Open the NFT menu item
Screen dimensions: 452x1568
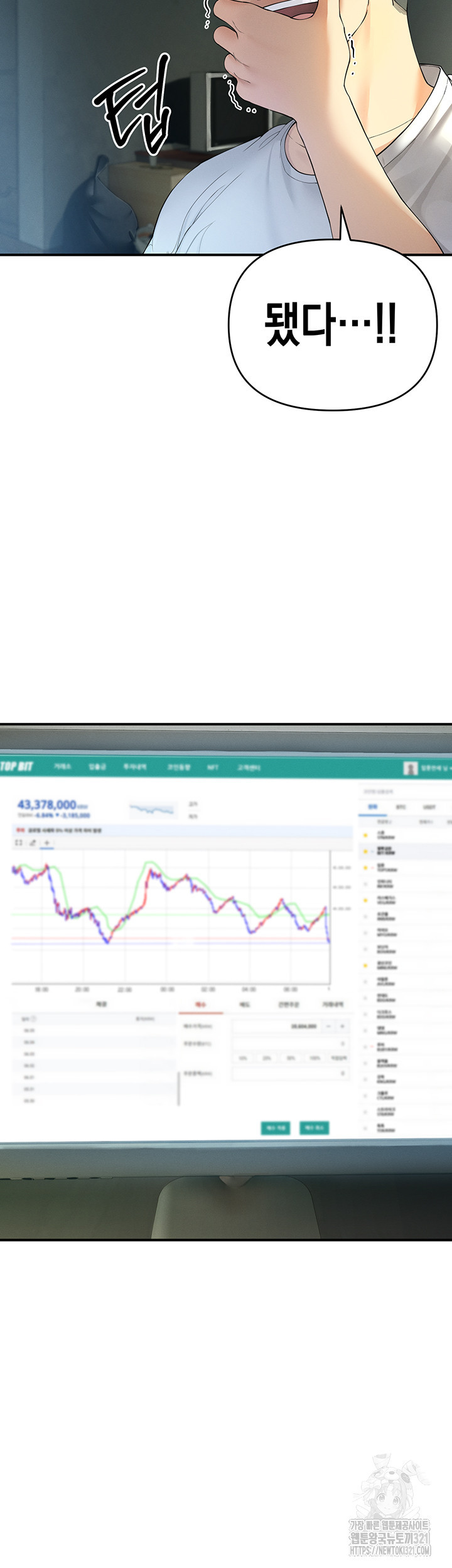[x=213, y=767]
